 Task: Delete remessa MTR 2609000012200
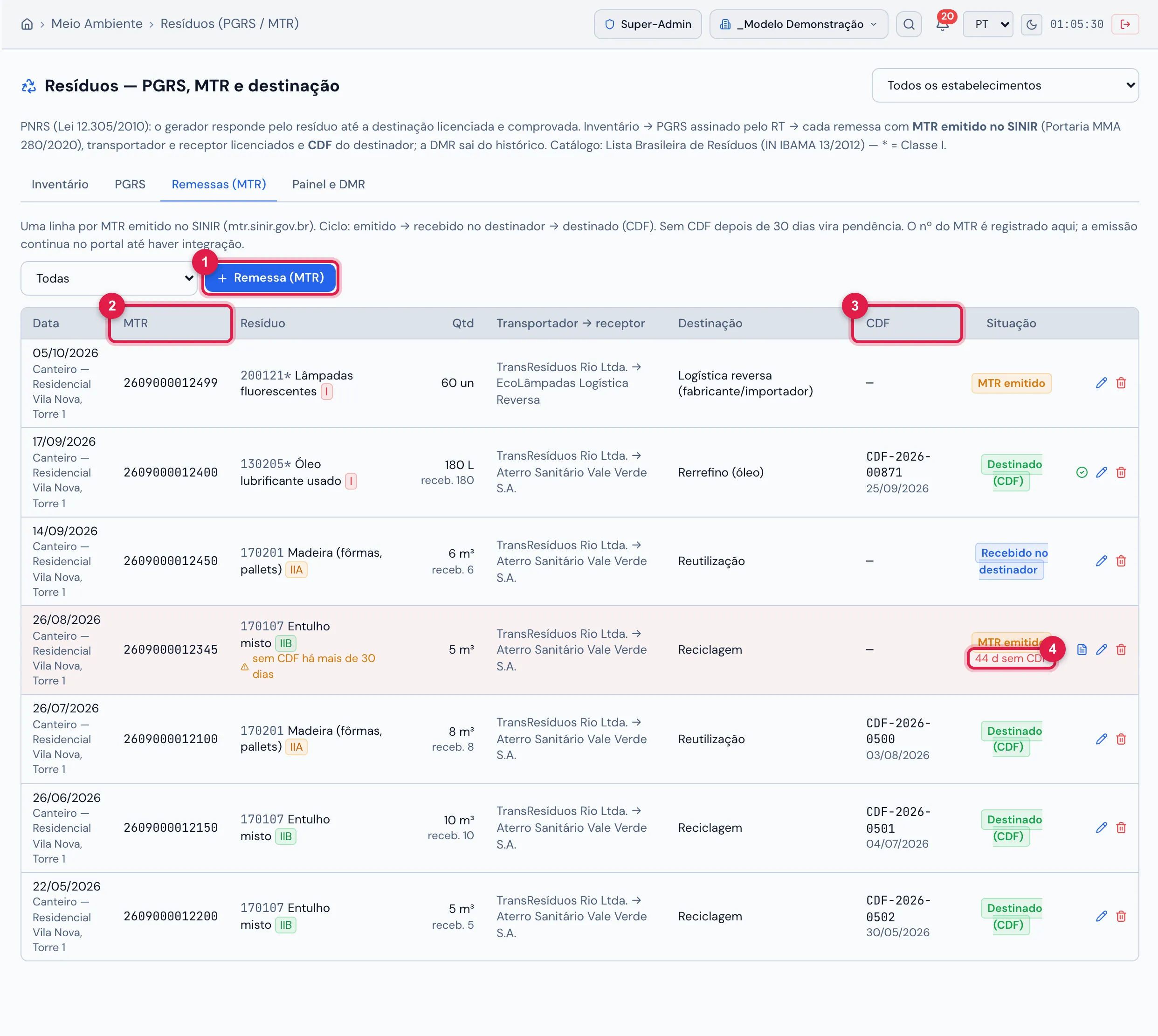pos(1121,917)
